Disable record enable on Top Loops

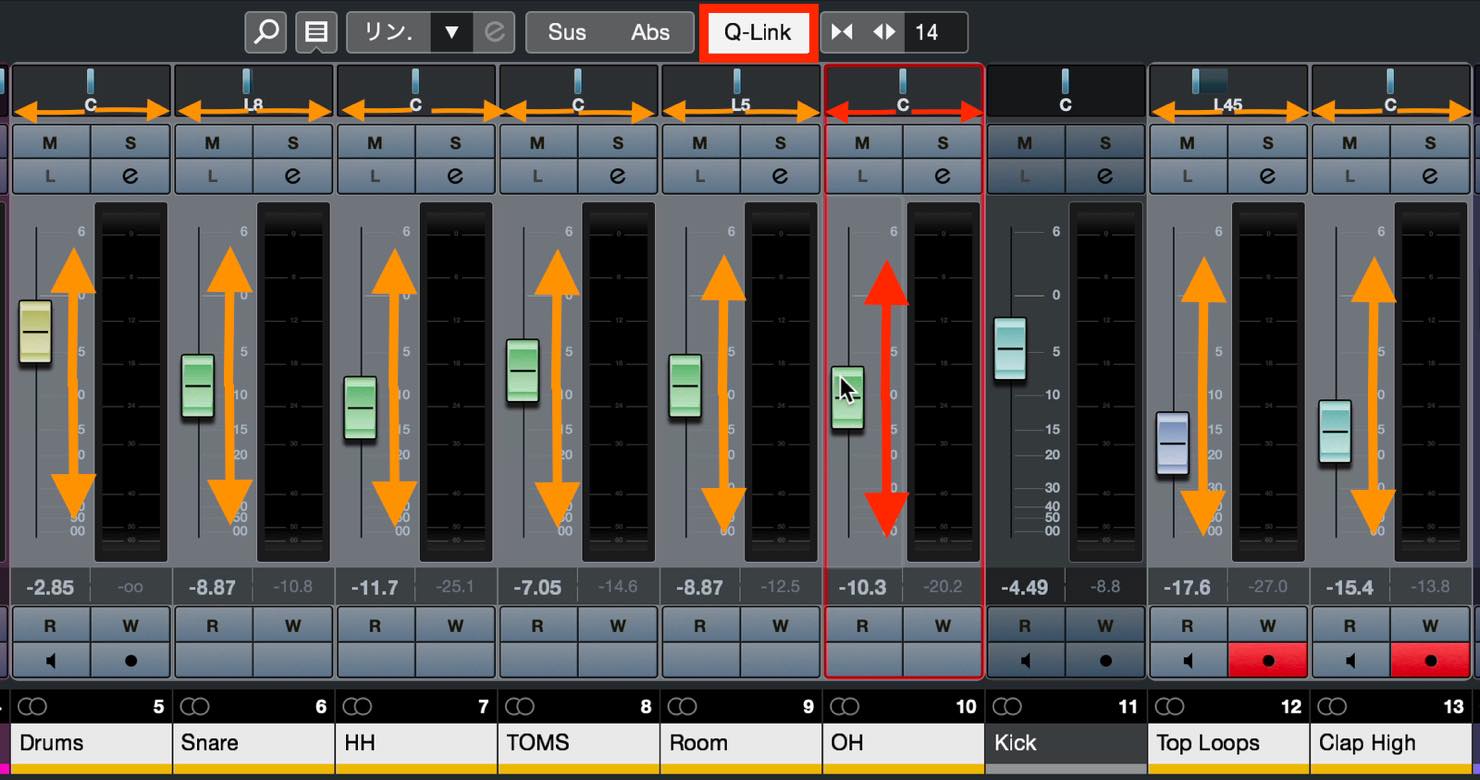1268,660
